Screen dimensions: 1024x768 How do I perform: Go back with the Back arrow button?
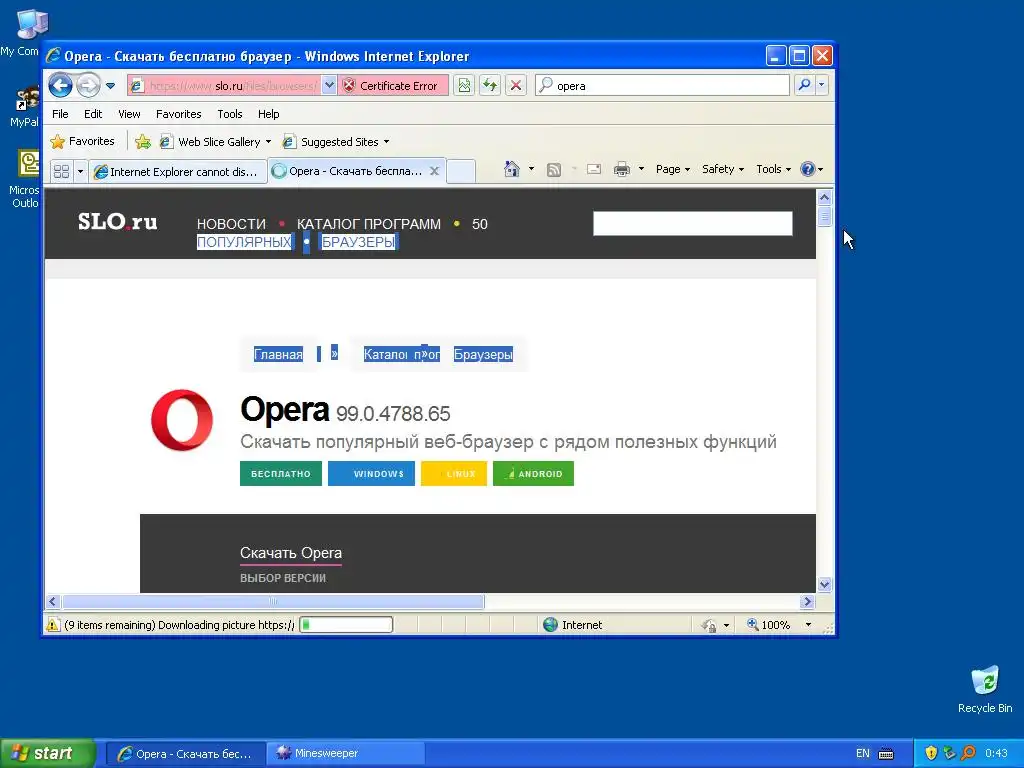(60, 86)
